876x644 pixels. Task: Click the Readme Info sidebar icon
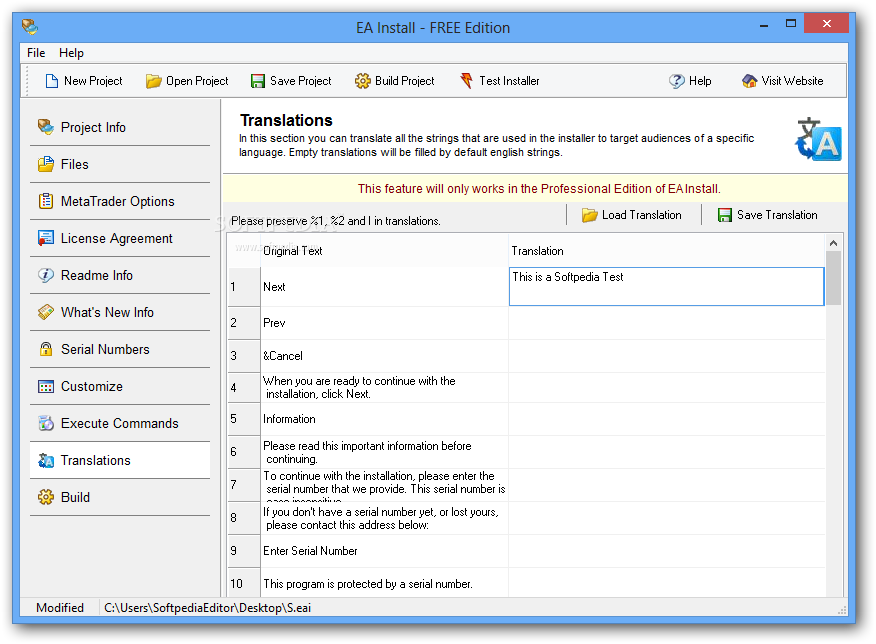coord(46,275)
